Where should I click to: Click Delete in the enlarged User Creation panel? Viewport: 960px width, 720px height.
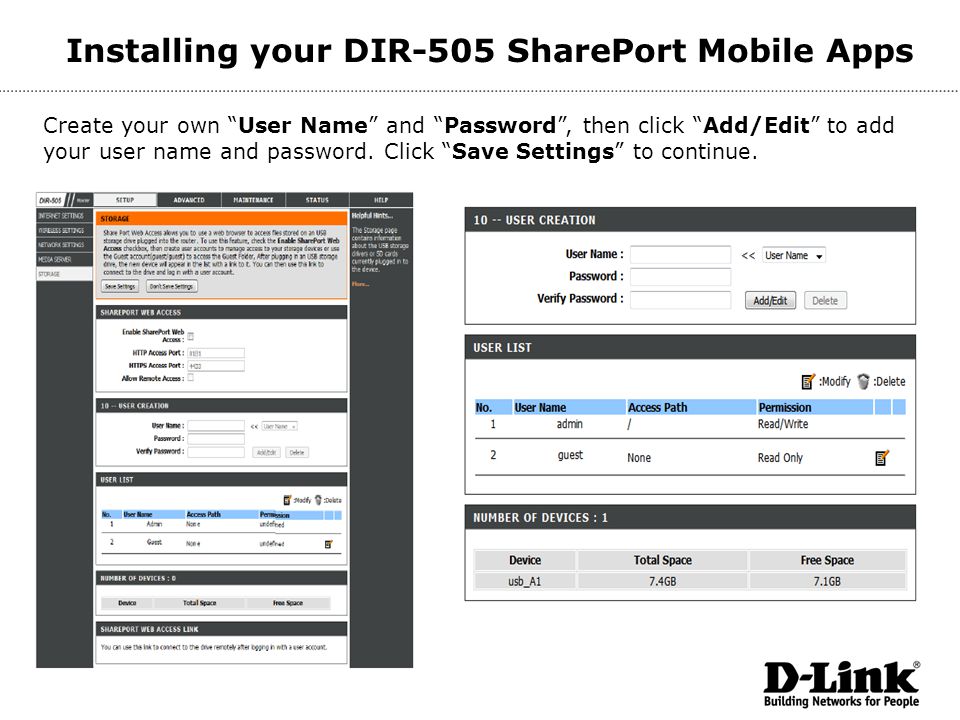pos(825,301)
